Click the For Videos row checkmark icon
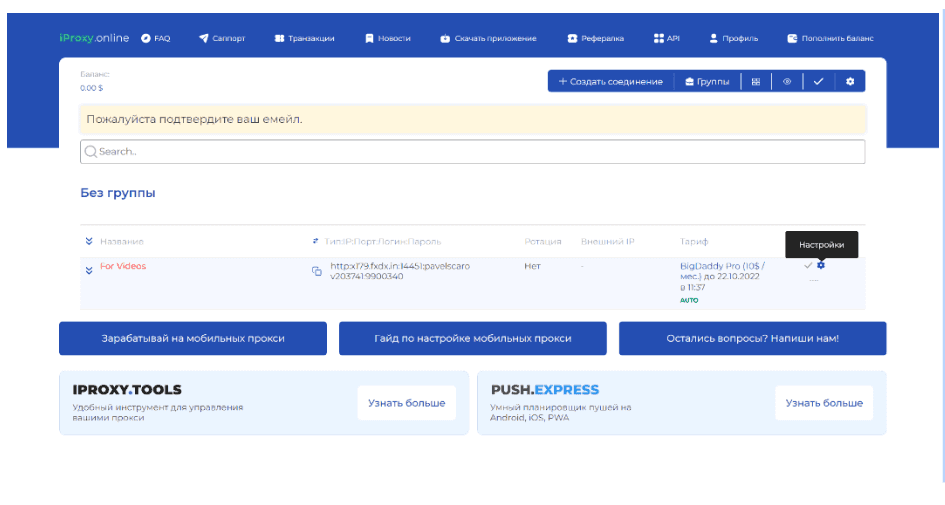945x505 pixels. pos(808,265)
